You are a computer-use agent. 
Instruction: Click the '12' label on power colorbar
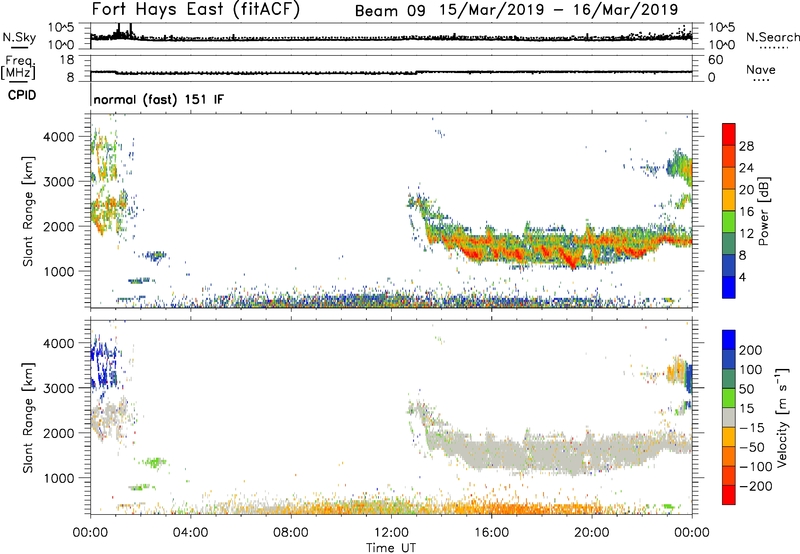coord(746,234)
